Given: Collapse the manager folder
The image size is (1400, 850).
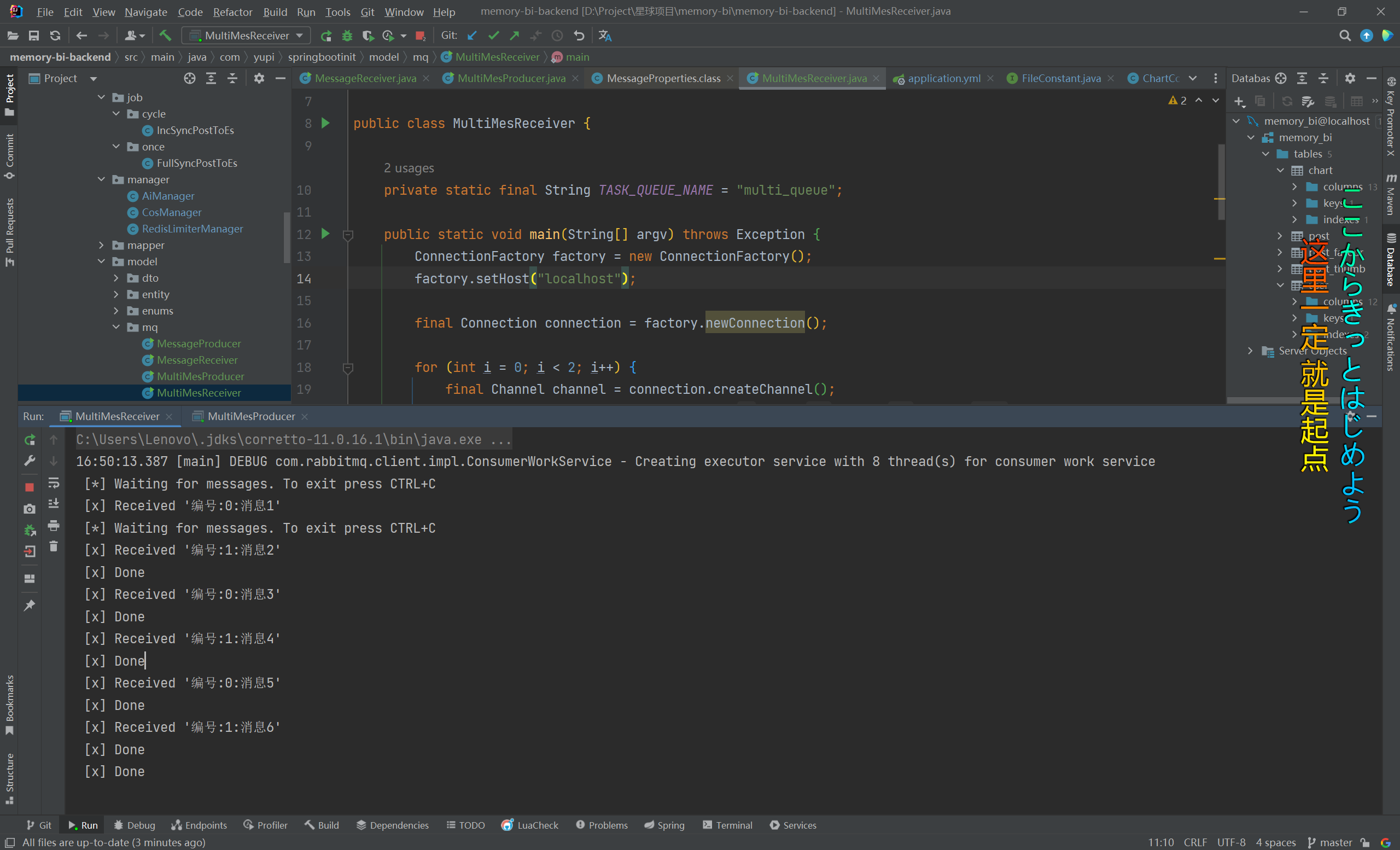Looking at the screenshot, I should click(102, 179).
